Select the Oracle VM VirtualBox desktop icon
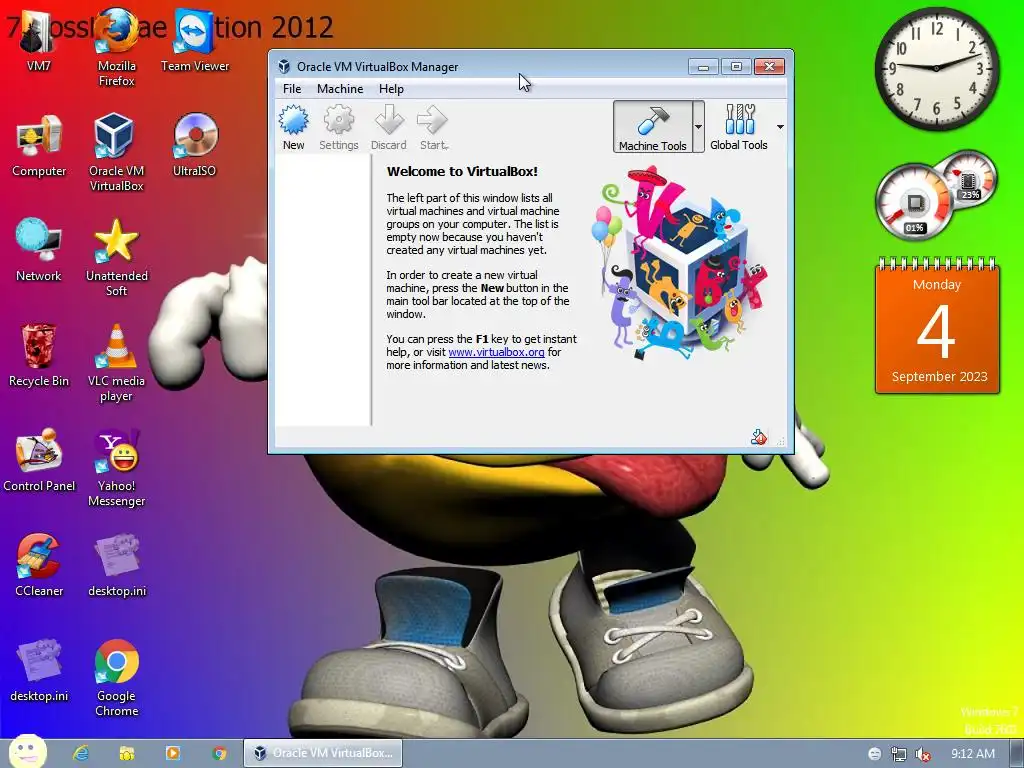The width and height of the screenshot is (1024, 768). pos(116,152)
